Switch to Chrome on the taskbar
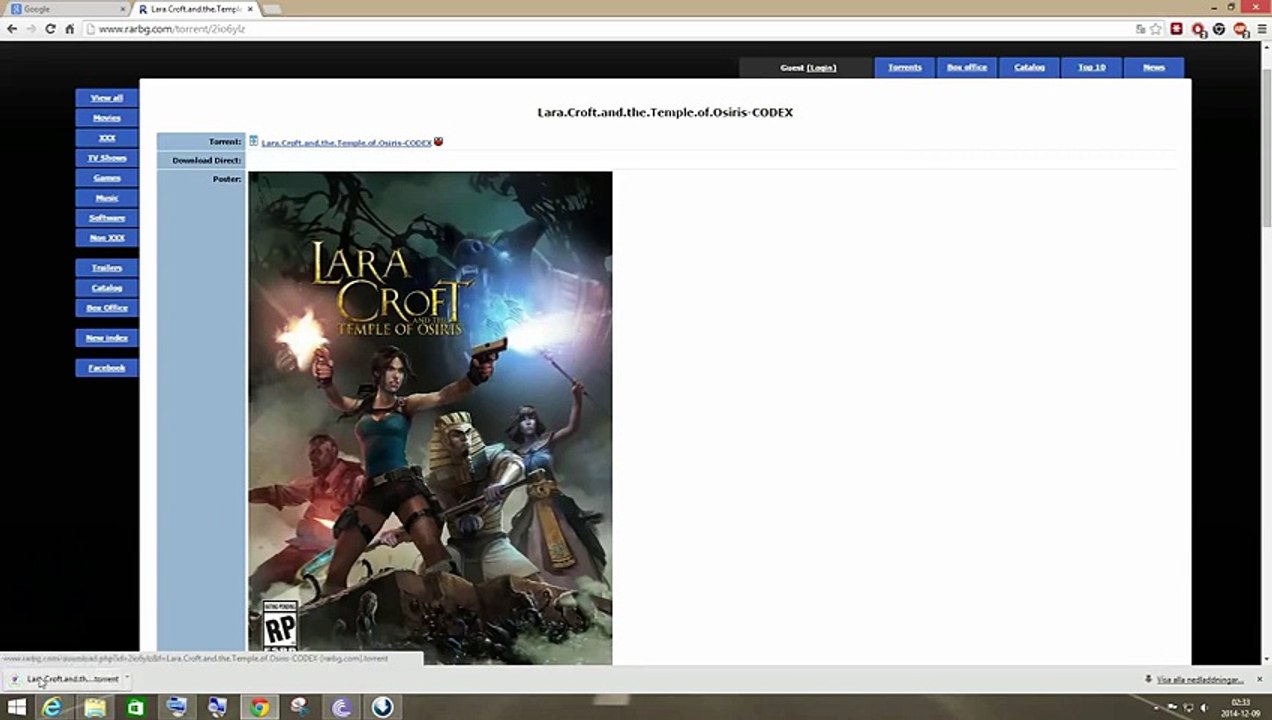The image size is (1272, 720). [x=259, y=707]
